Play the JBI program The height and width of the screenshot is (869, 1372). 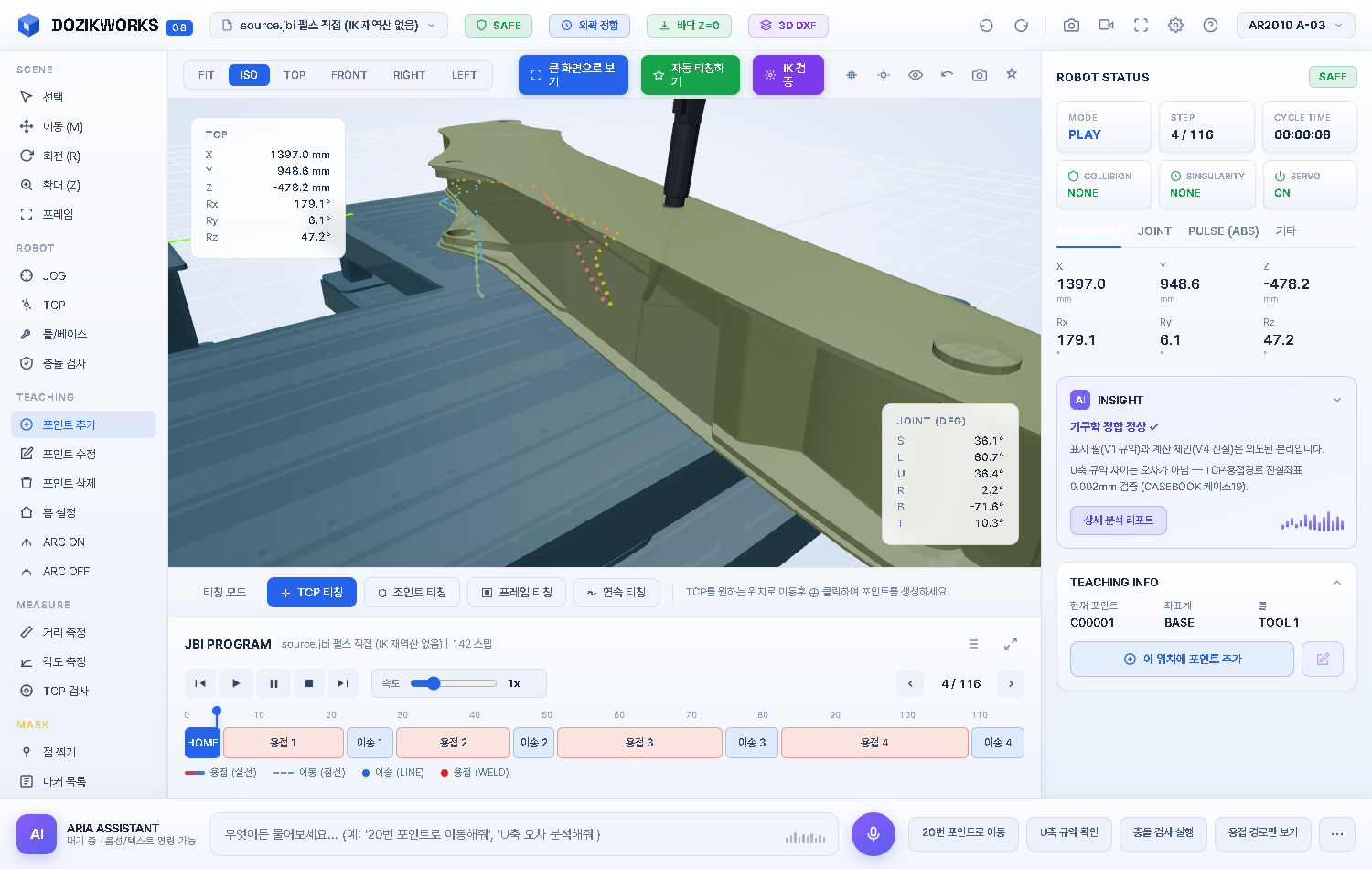(x=236, y=683)
